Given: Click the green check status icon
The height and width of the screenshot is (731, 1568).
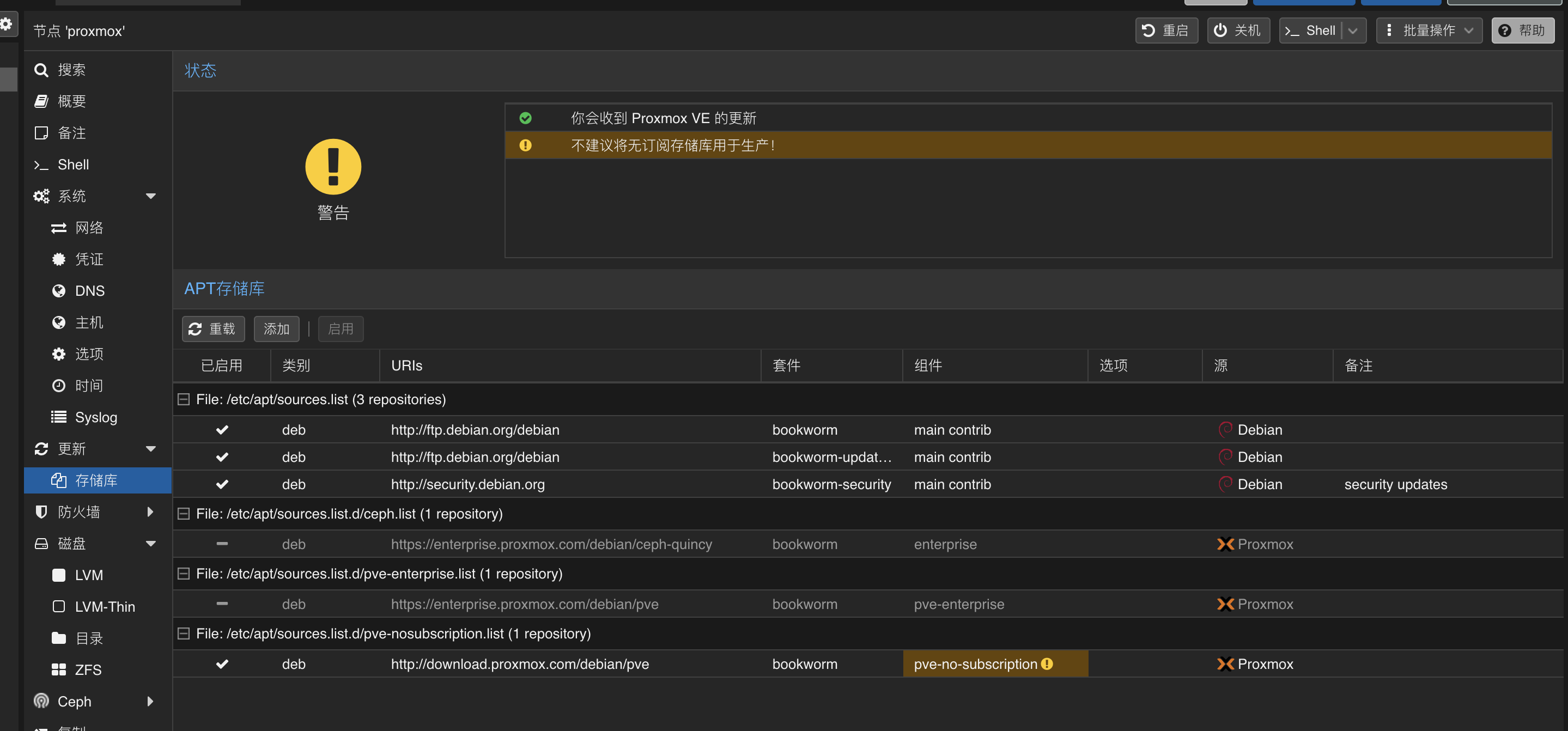Looking at the screenshot, I should 525,119.
